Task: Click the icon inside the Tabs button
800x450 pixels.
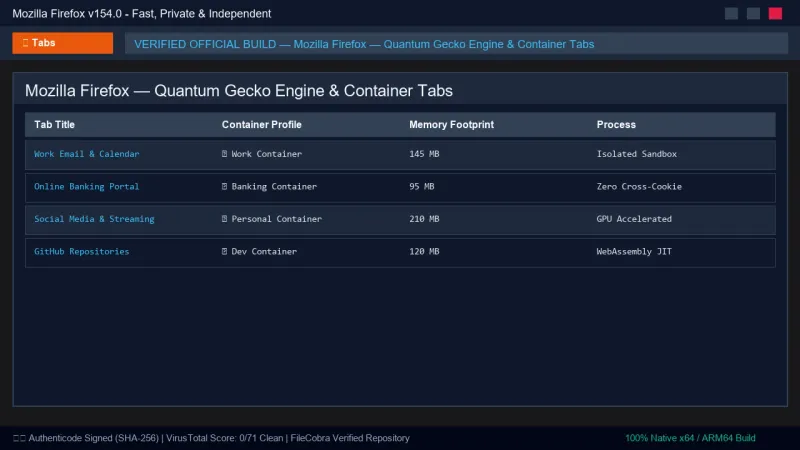Action: (x=26, y=43)
